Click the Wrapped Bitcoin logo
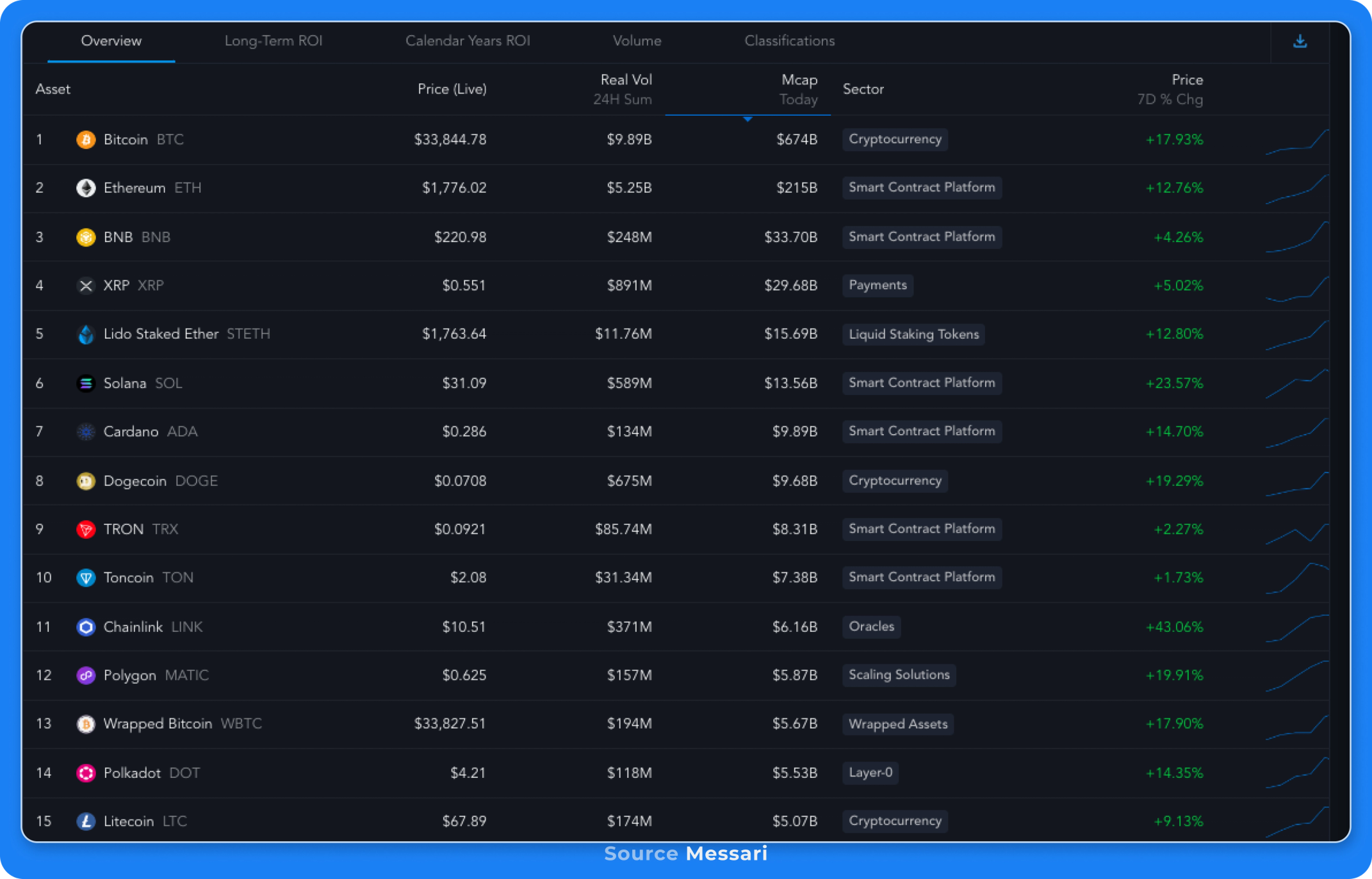 point(86,724)
